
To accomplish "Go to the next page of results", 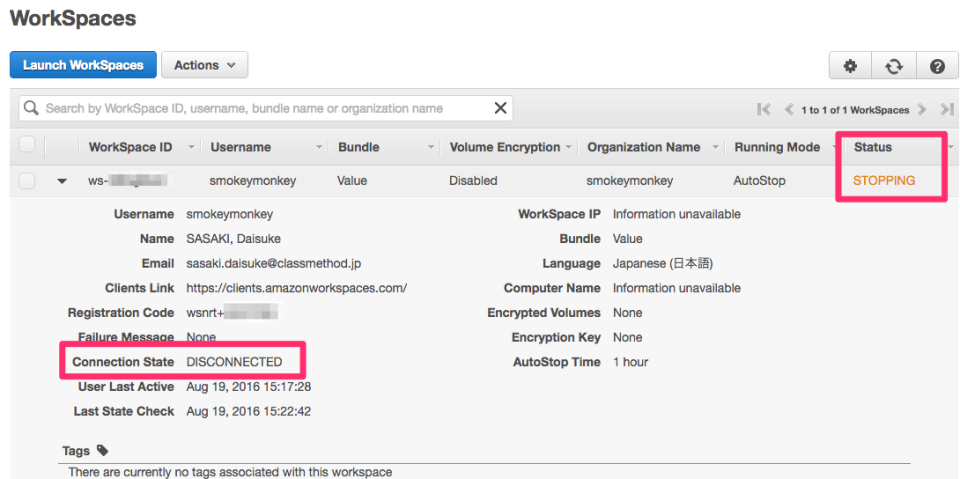I will tap(921, 110).
